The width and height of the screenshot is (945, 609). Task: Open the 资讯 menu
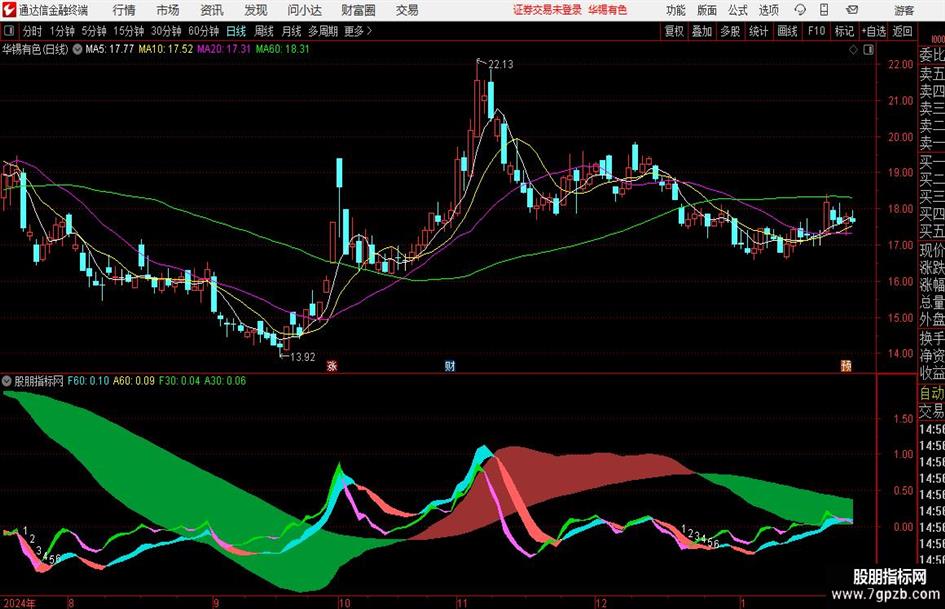point(212,10)
